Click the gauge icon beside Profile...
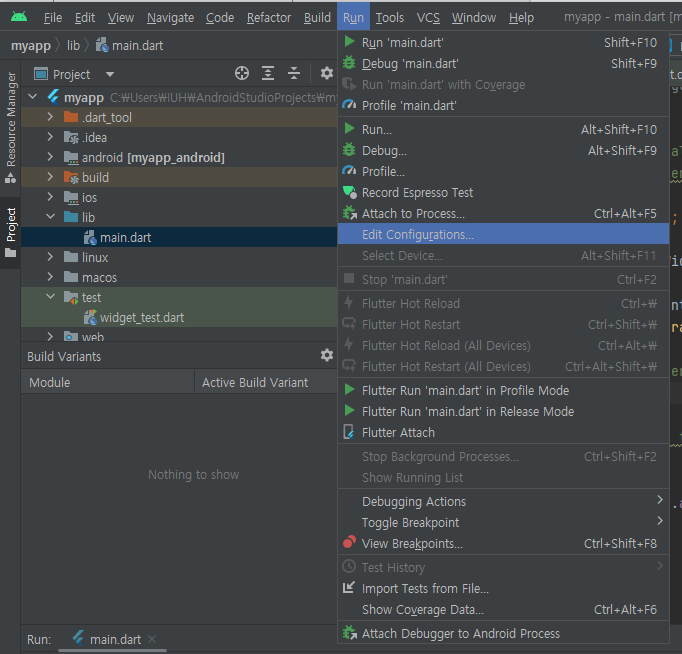 [x=349, y=170]
